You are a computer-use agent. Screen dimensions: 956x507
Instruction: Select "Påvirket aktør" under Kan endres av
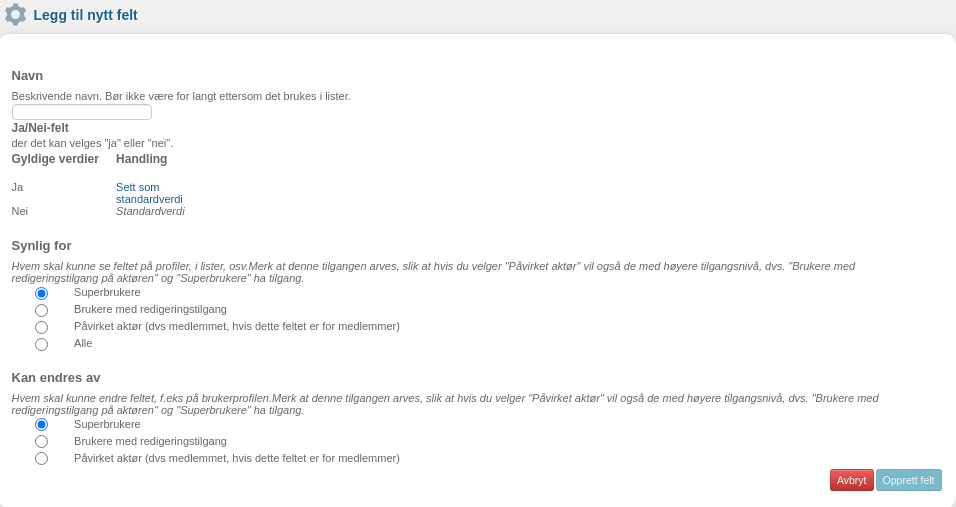tap(41, 458)
